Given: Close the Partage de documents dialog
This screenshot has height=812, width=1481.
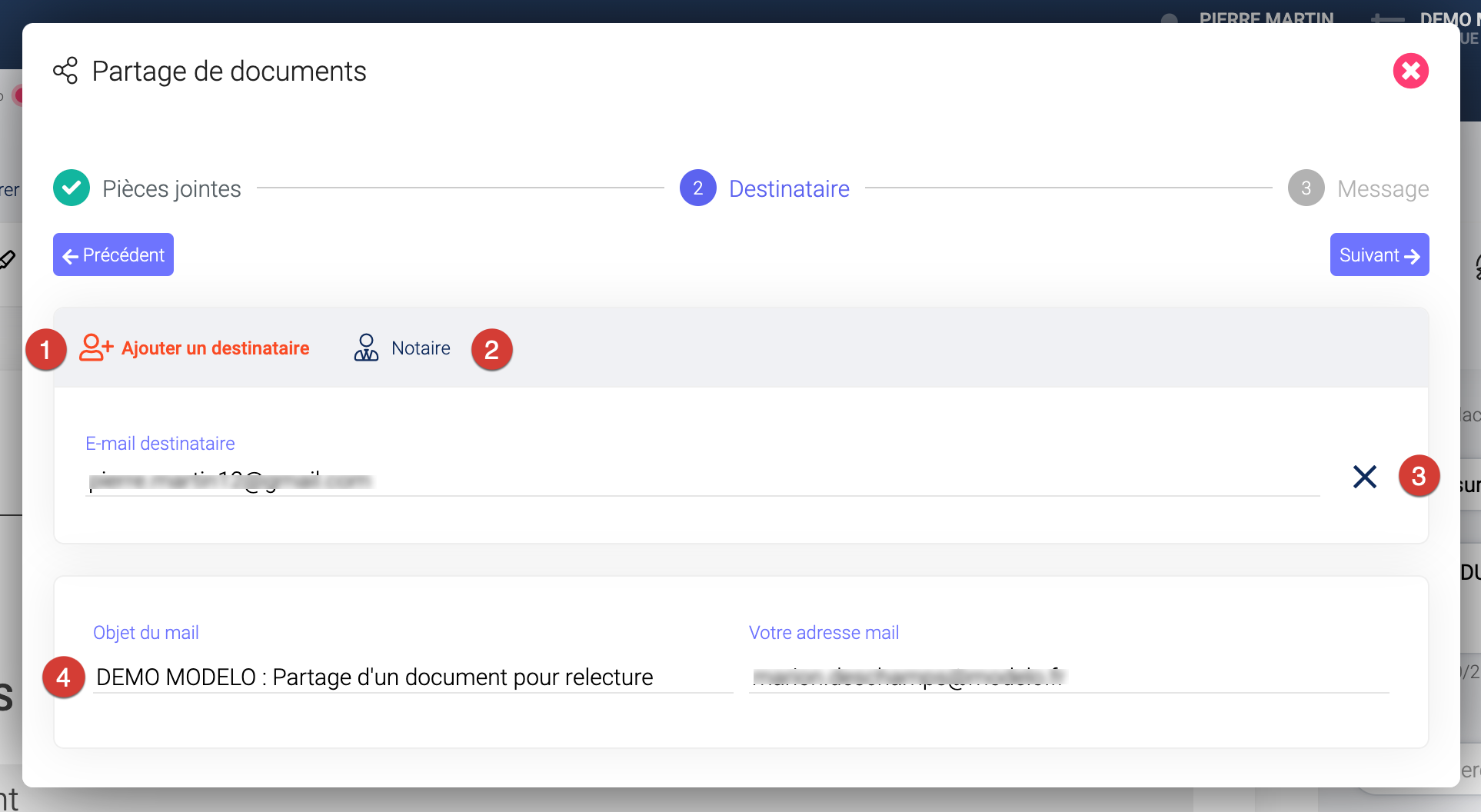Looking at the screenshot, I should coord(1410,71).
